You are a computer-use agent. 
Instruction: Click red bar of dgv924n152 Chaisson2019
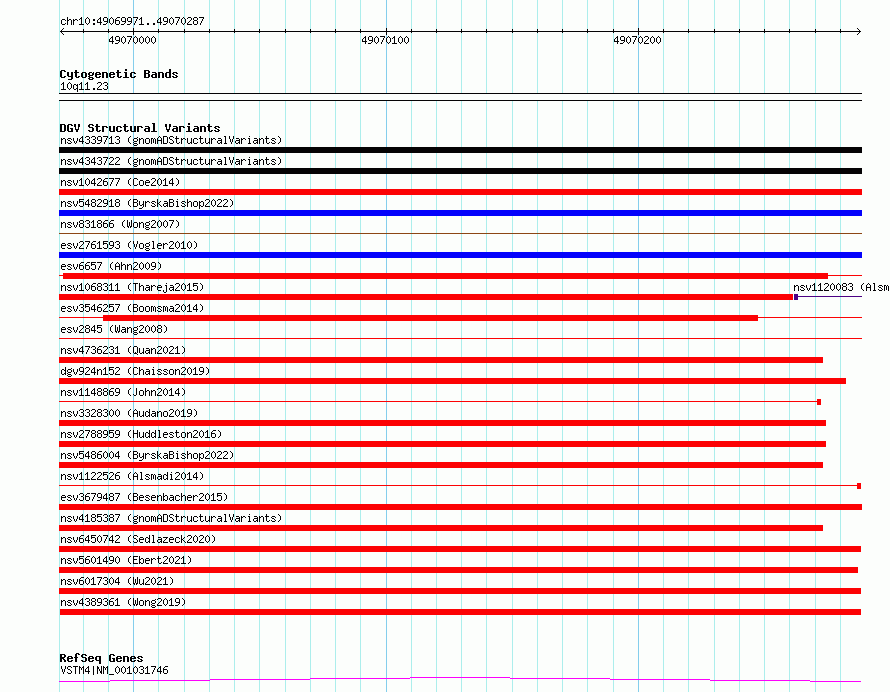click(x=452, y=381)
